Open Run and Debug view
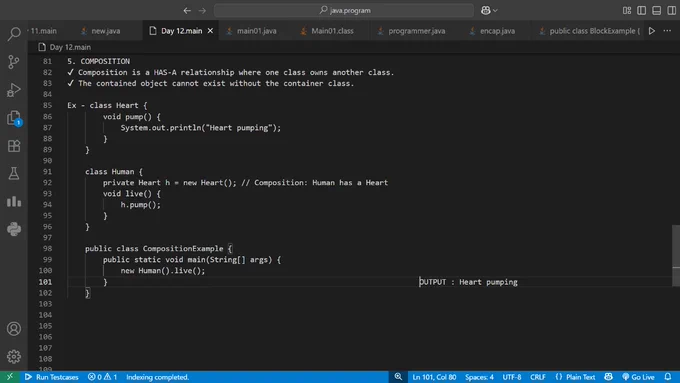Viewport: 680px width, 383px height. (14, 90)
